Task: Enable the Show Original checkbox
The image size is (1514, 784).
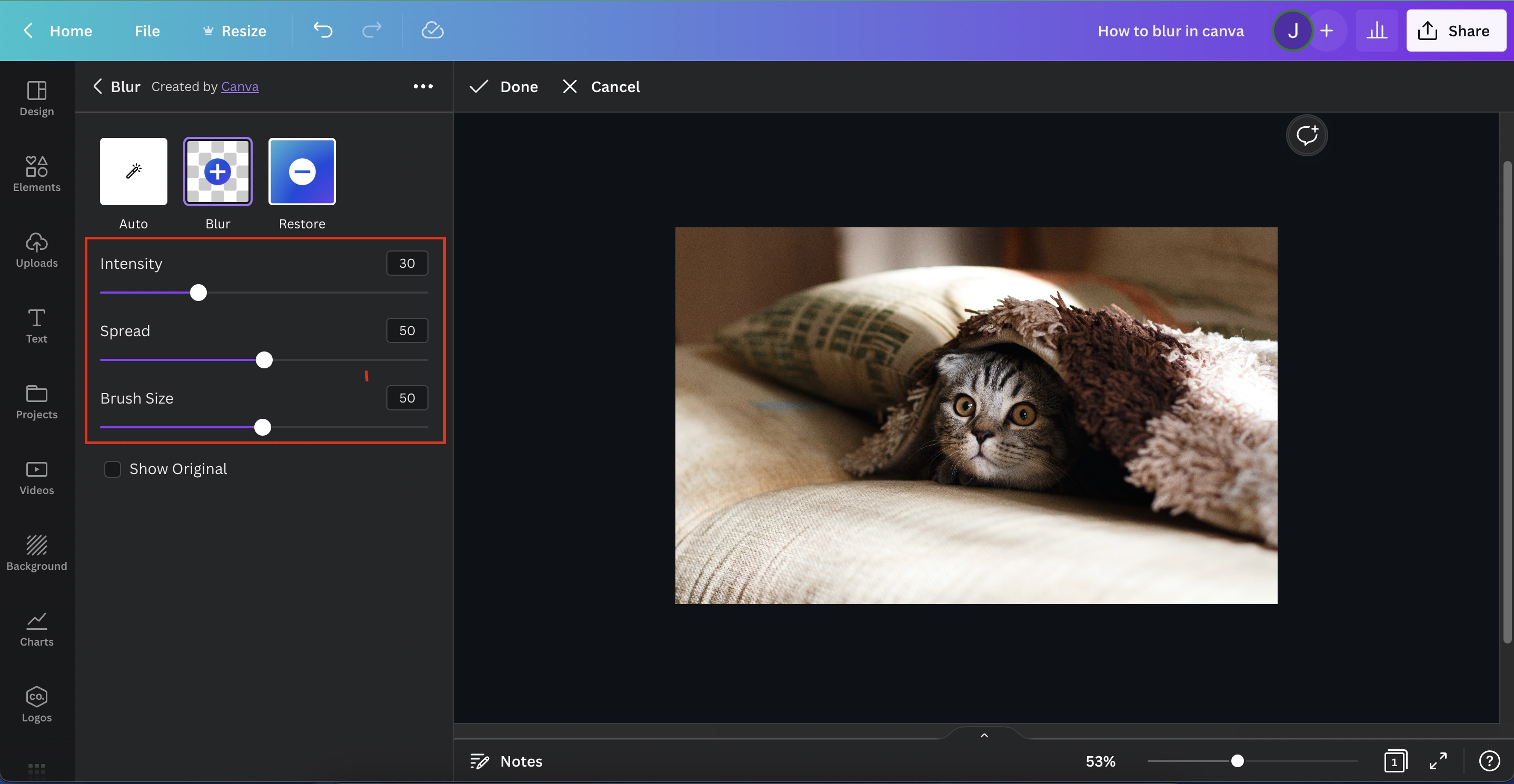Action: tap(113, 469)
